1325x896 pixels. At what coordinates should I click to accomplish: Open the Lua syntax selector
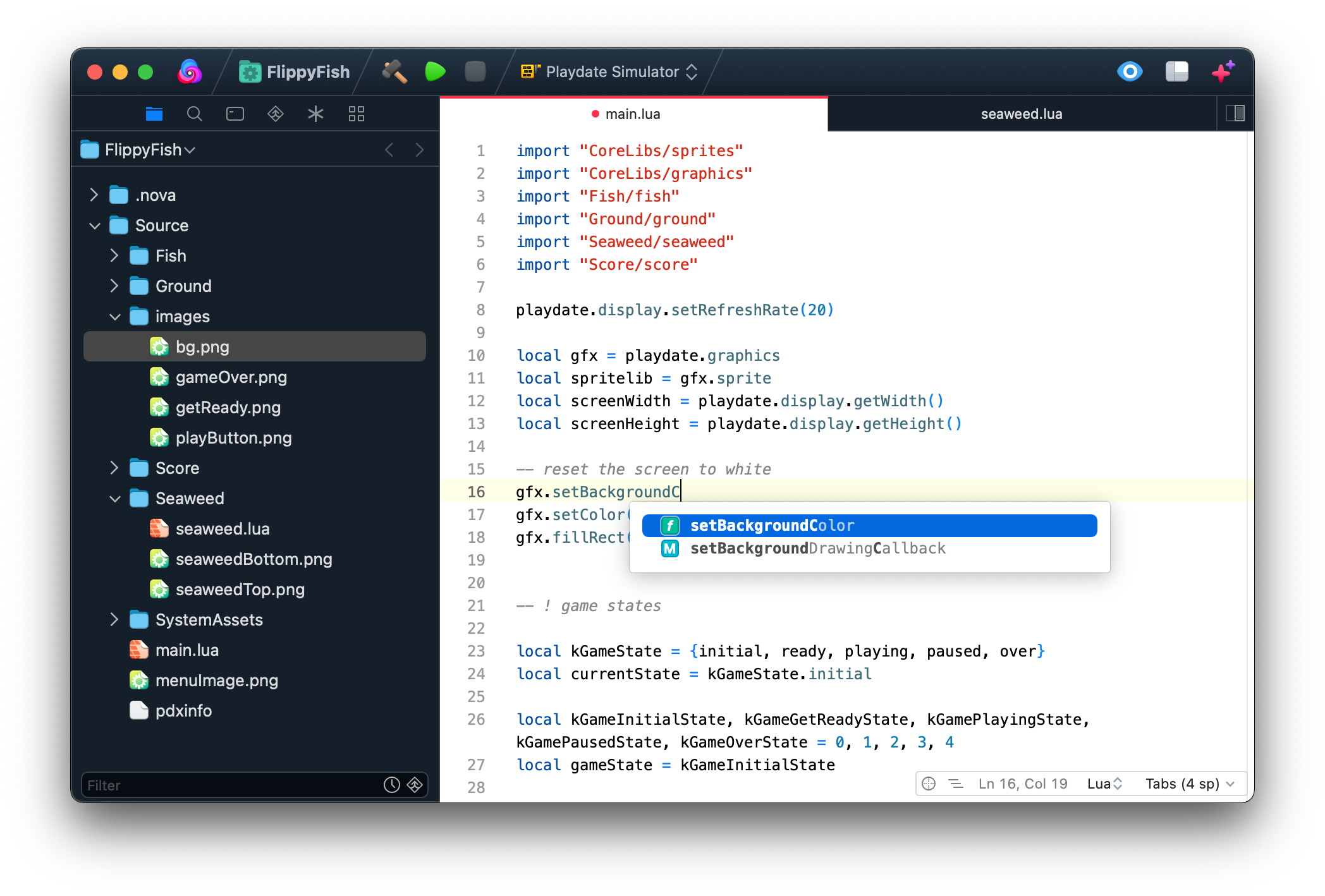tap(1104, 784)
